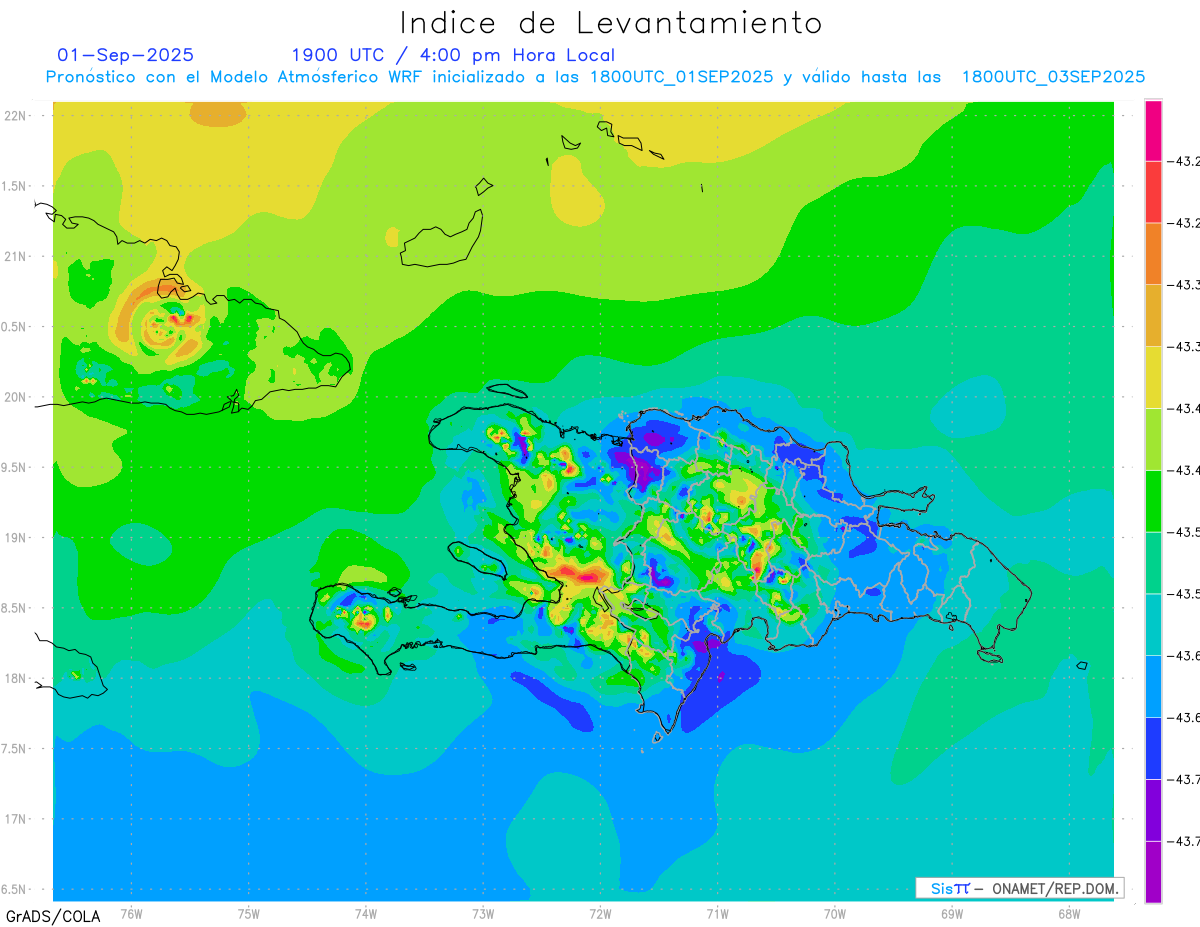The image size is (1200, 927).
Task: Click the "21N" latitude label
Action: coord(15,257)
